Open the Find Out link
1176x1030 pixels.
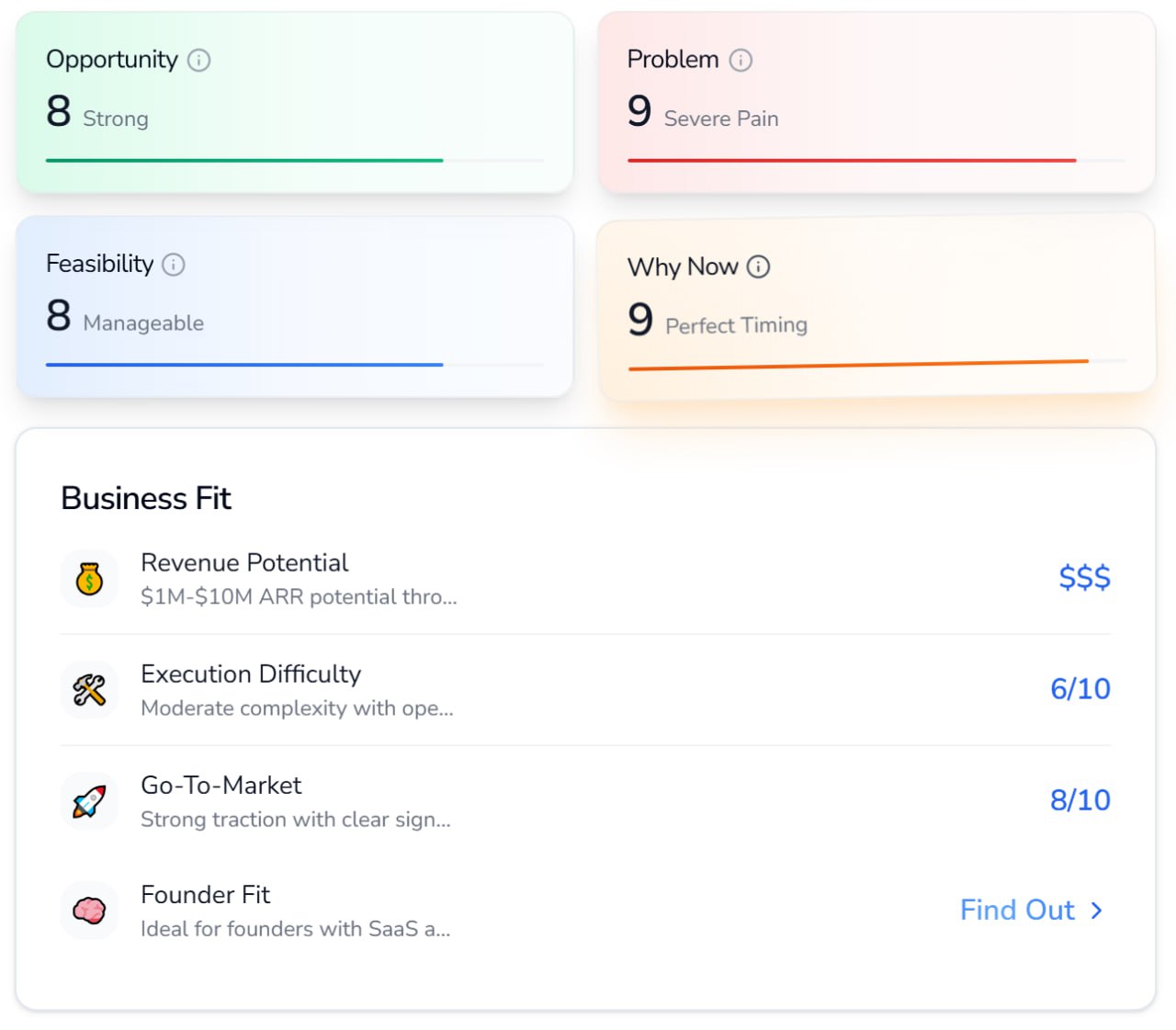point(1017,910)
